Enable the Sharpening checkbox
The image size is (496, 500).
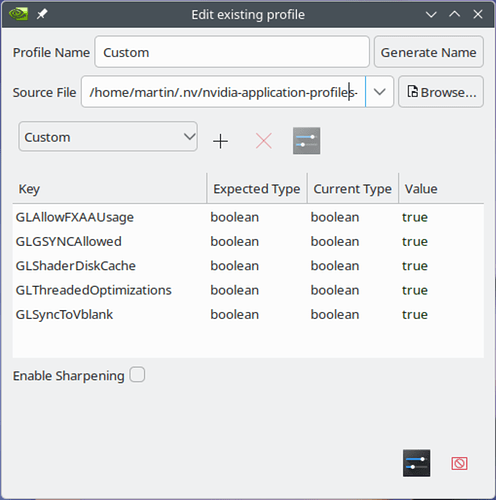(x=137, y=375)
